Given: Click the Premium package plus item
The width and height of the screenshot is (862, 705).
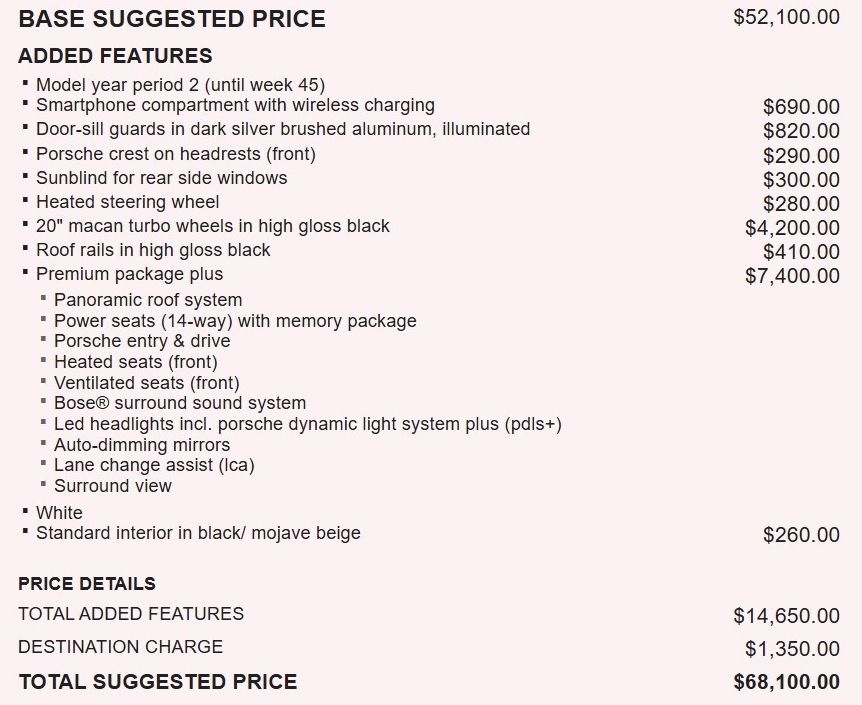Looking at the screenshot, I should (130, 274).
